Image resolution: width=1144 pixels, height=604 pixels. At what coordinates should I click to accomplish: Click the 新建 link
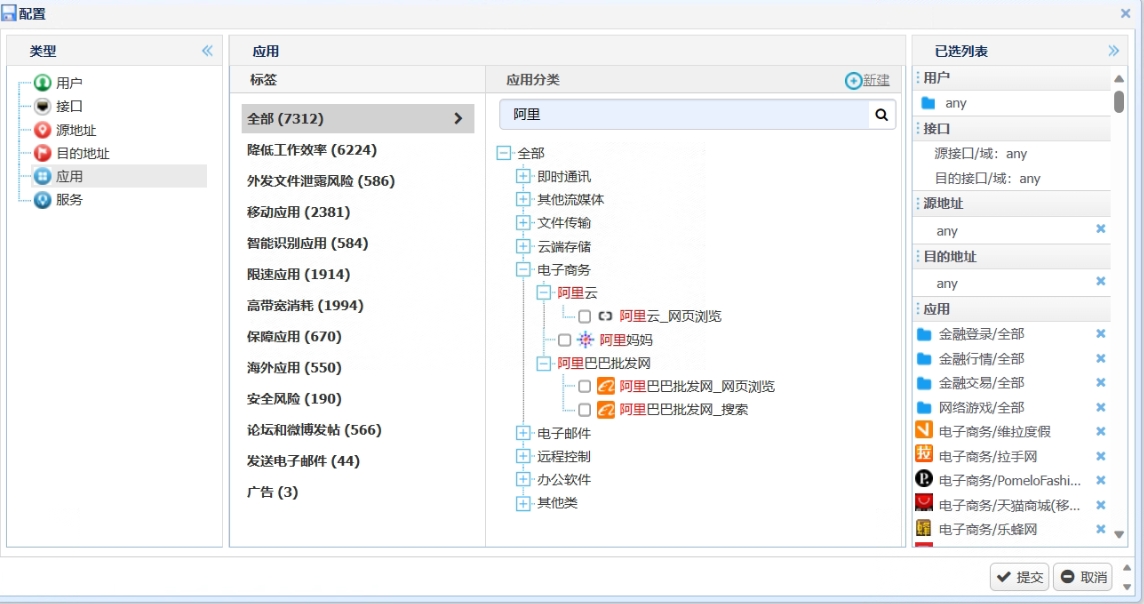(x=876, y=80)
